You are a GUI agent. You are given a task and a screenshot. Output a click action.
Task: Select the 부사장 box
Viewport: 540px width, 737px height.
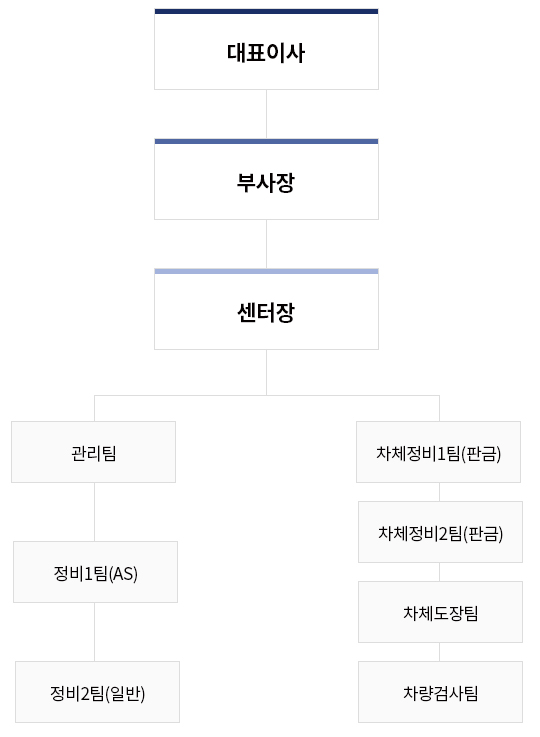click(266, 179)
